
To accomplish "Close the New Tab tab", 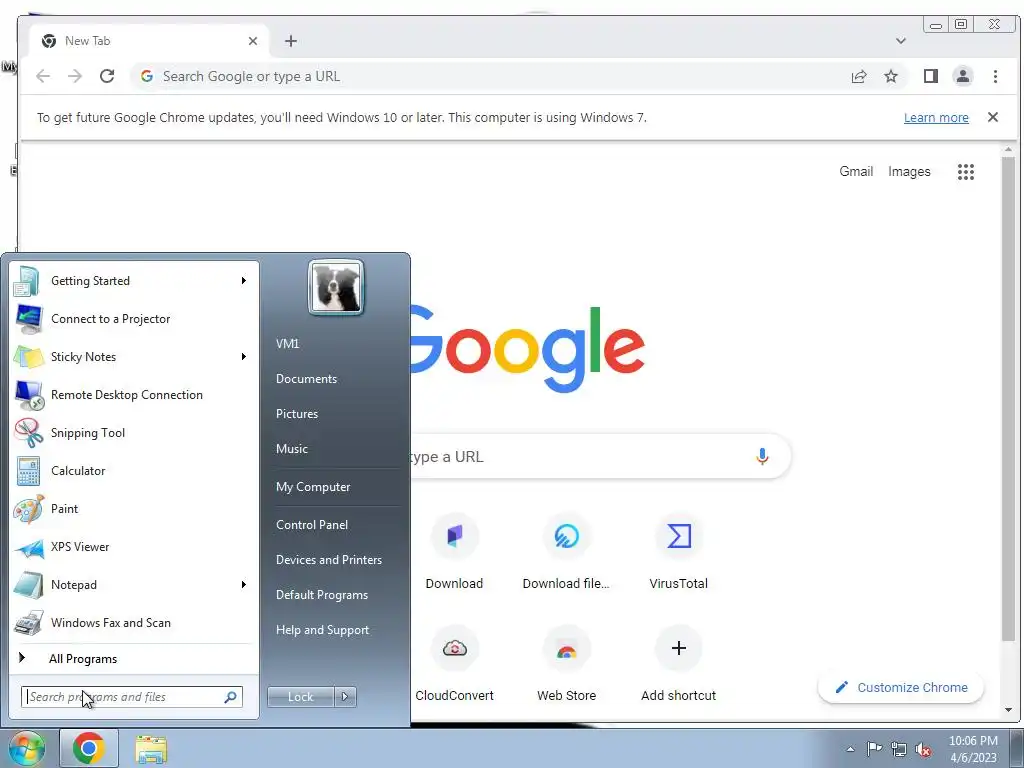I will pyautogui.click(x=253, y=41).
